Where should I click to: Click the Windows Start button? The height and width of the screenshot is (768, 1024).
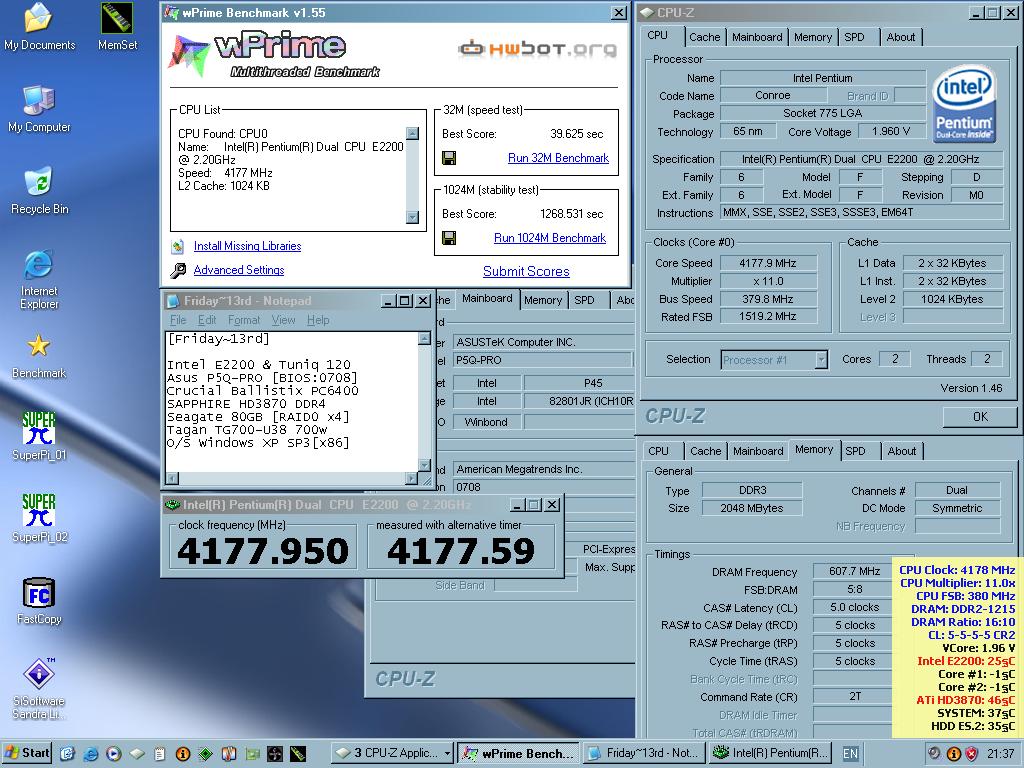[x=27, y=753]
